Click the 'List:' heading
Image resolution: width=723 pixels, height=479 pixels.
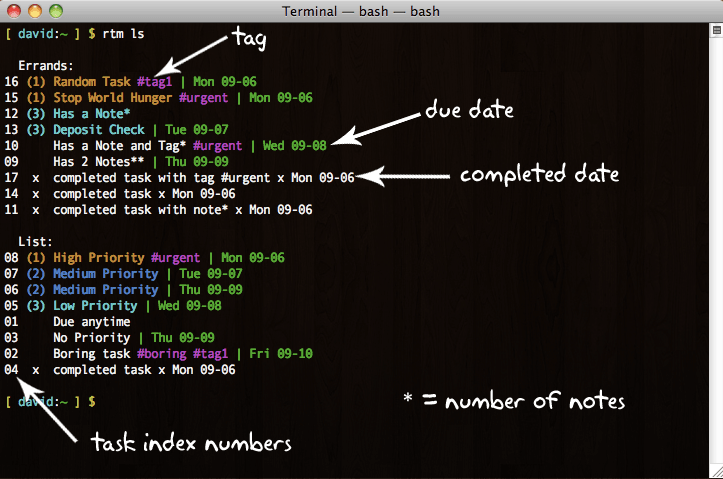coord(36,242)
